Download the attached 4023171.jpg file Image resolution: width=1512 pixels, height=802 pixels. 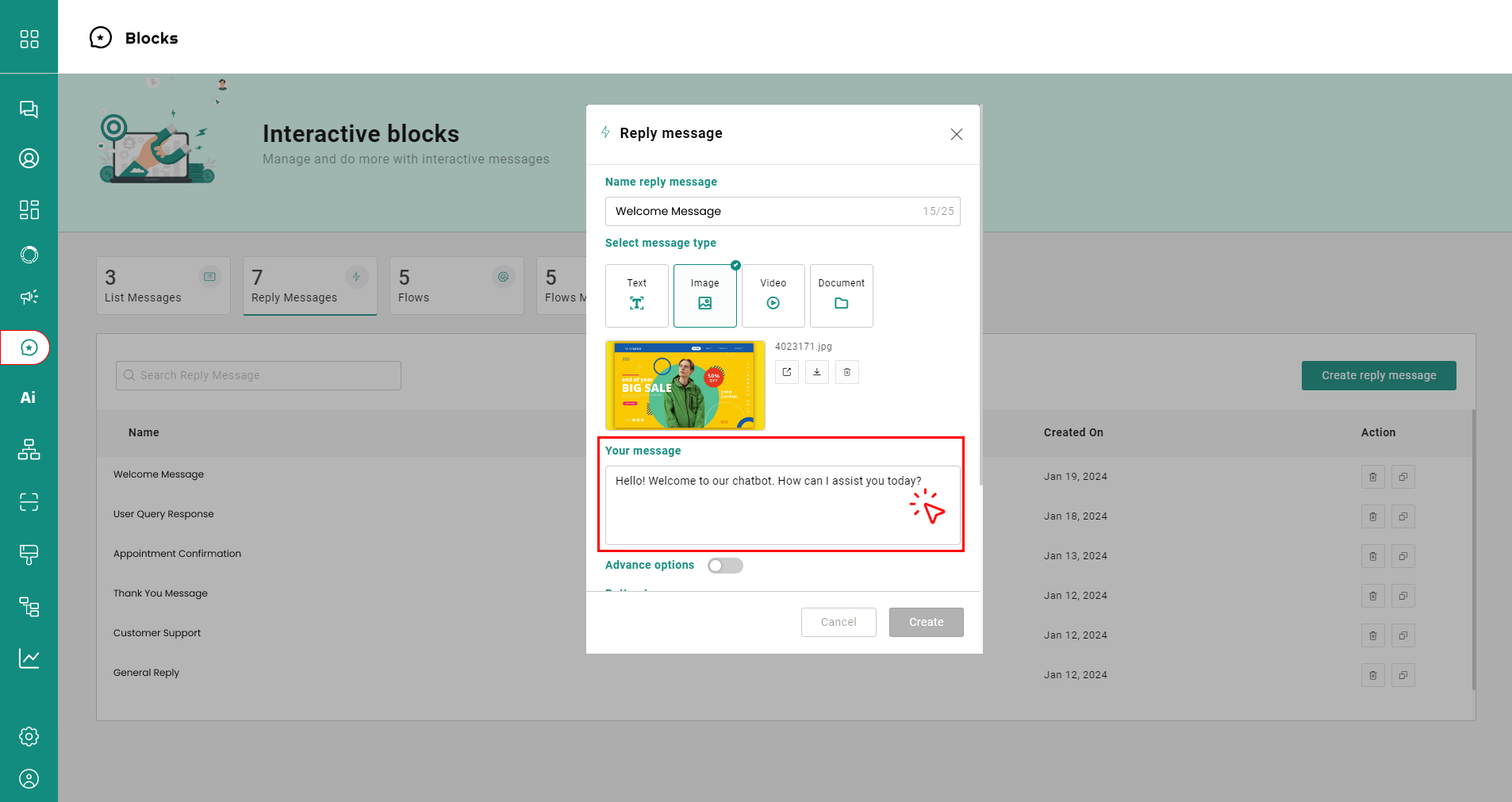[x=816, y=372]
